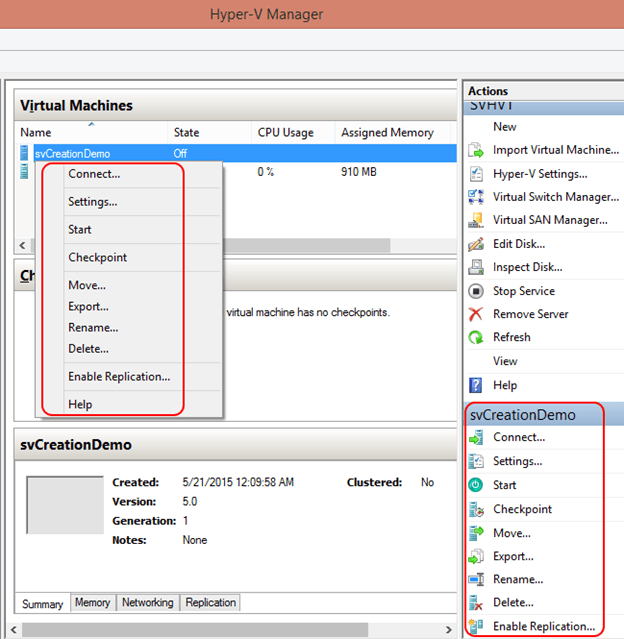Image resolution: width=624 pixels, height=639 pixels.
Task: Click the Import Virtual Machine icon
Action: (476, 150)
